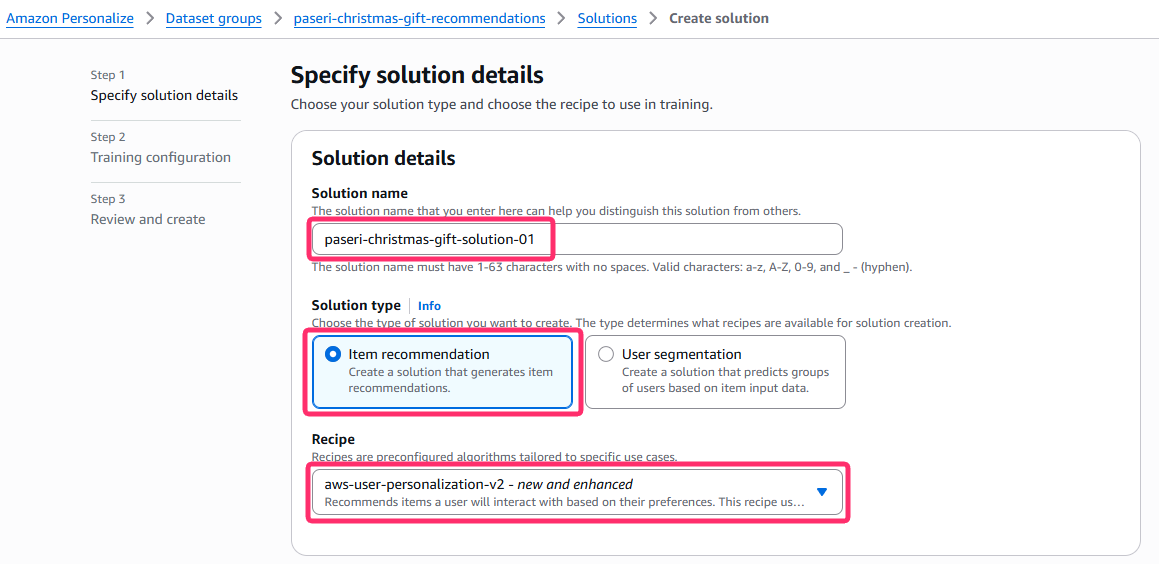Viewport: 1159px width, 564px height.
Task: Go to Amazon Personalize breadcrumb link
Action: tap(70, 19)
